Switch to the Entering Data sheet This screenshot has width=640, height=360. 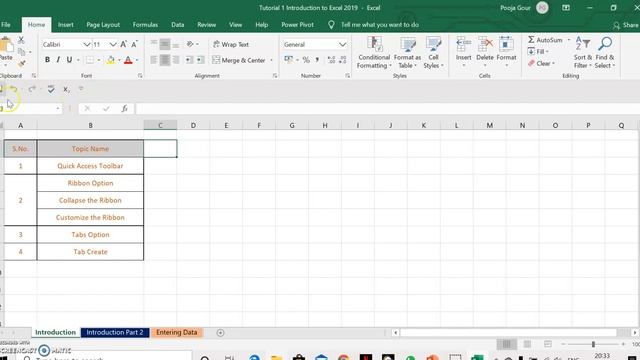click(177, 332)
